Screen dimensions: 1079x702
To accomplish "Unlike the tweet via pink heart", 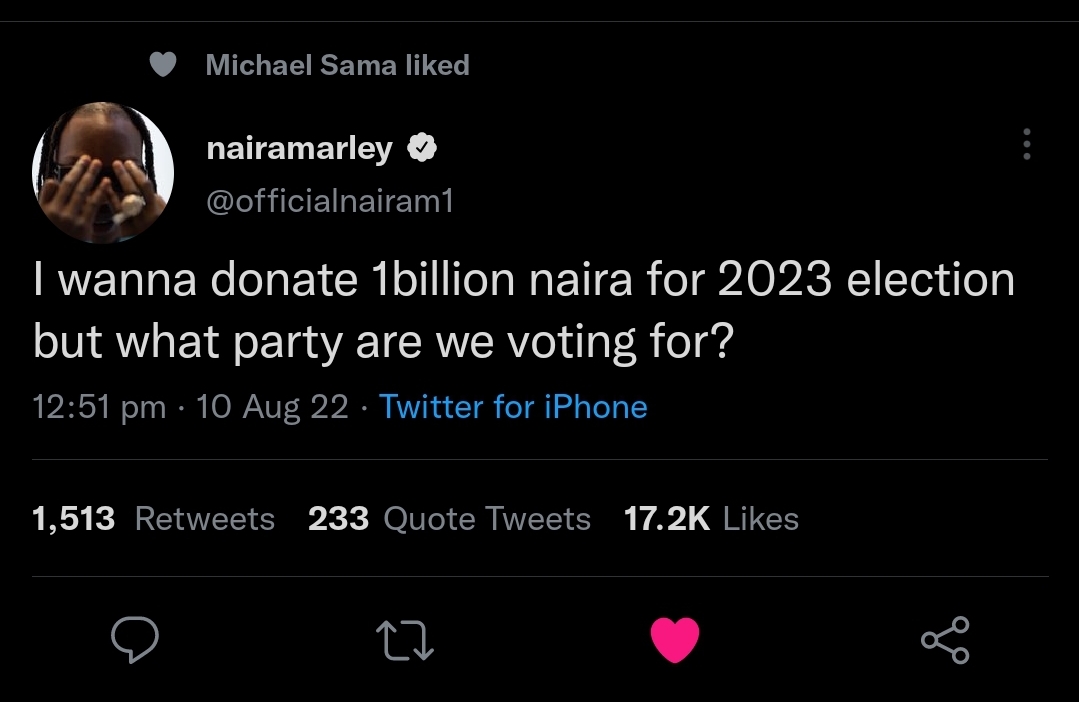I will point(675,640).
